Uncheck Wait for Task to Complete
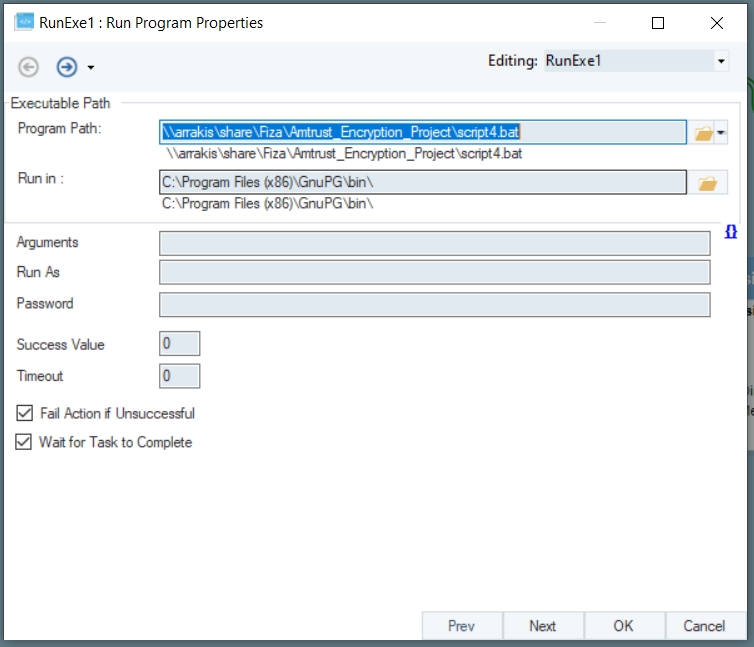The image size is (754, 647). point(24,442)
